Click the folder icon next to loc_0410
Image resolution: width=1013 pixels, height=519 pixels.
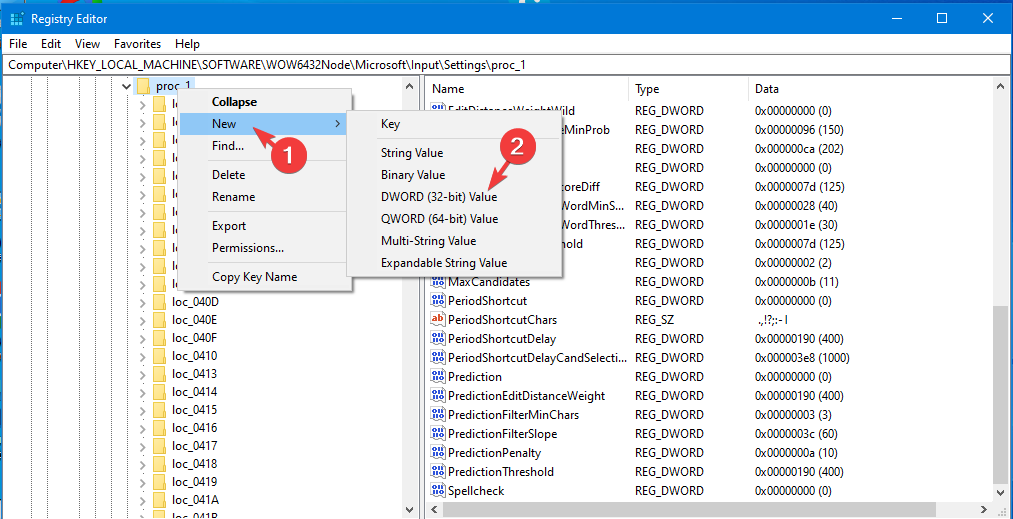(160, 356)
